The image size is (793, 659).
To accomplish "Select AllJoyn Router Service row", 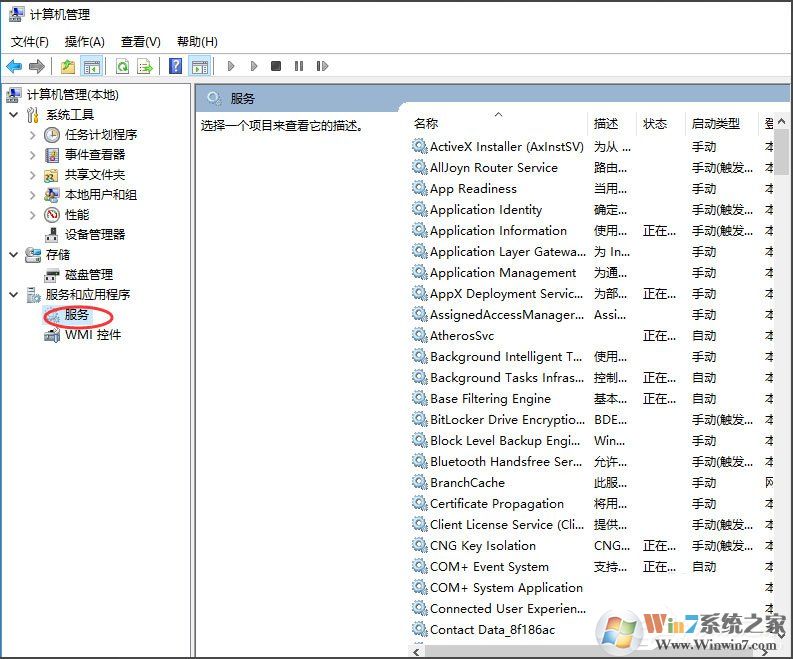I will (x=494, y=168).
